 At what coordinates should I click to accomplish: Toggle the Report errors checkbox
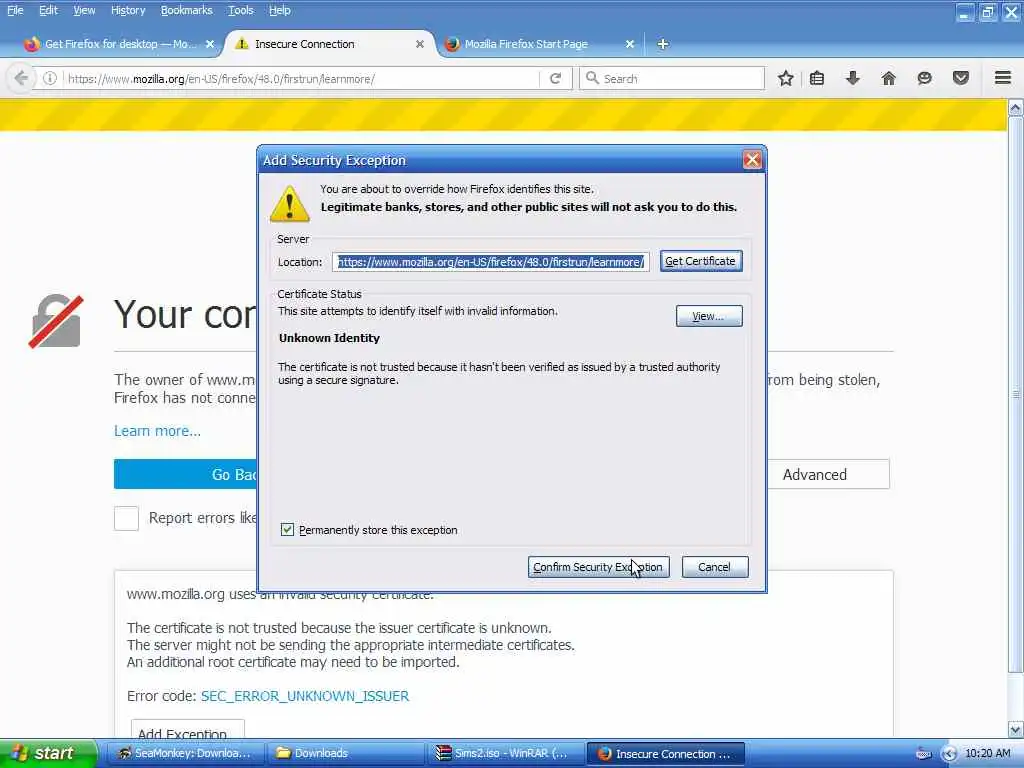126,519
